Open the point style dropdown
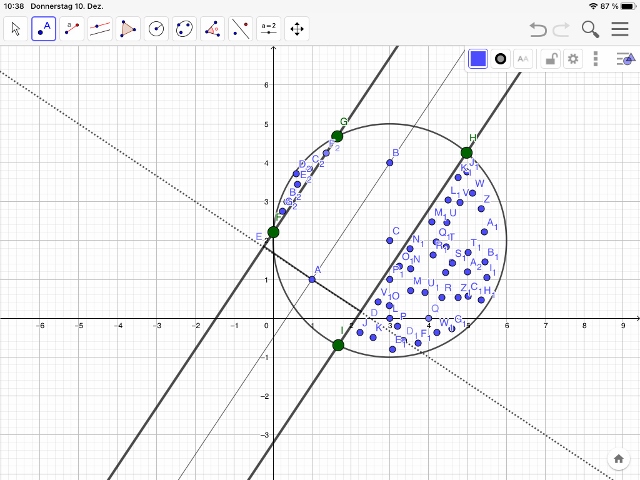The image size is (640, 480). point(501,59)
